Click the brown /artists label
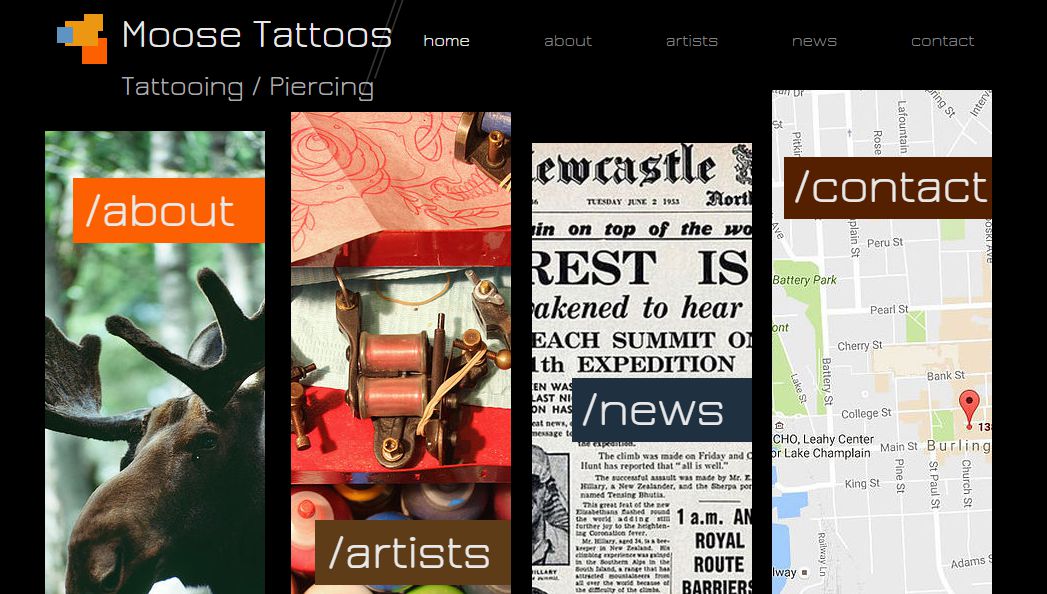The height and width of the screenshot is (594, 1047). (413, 552)
